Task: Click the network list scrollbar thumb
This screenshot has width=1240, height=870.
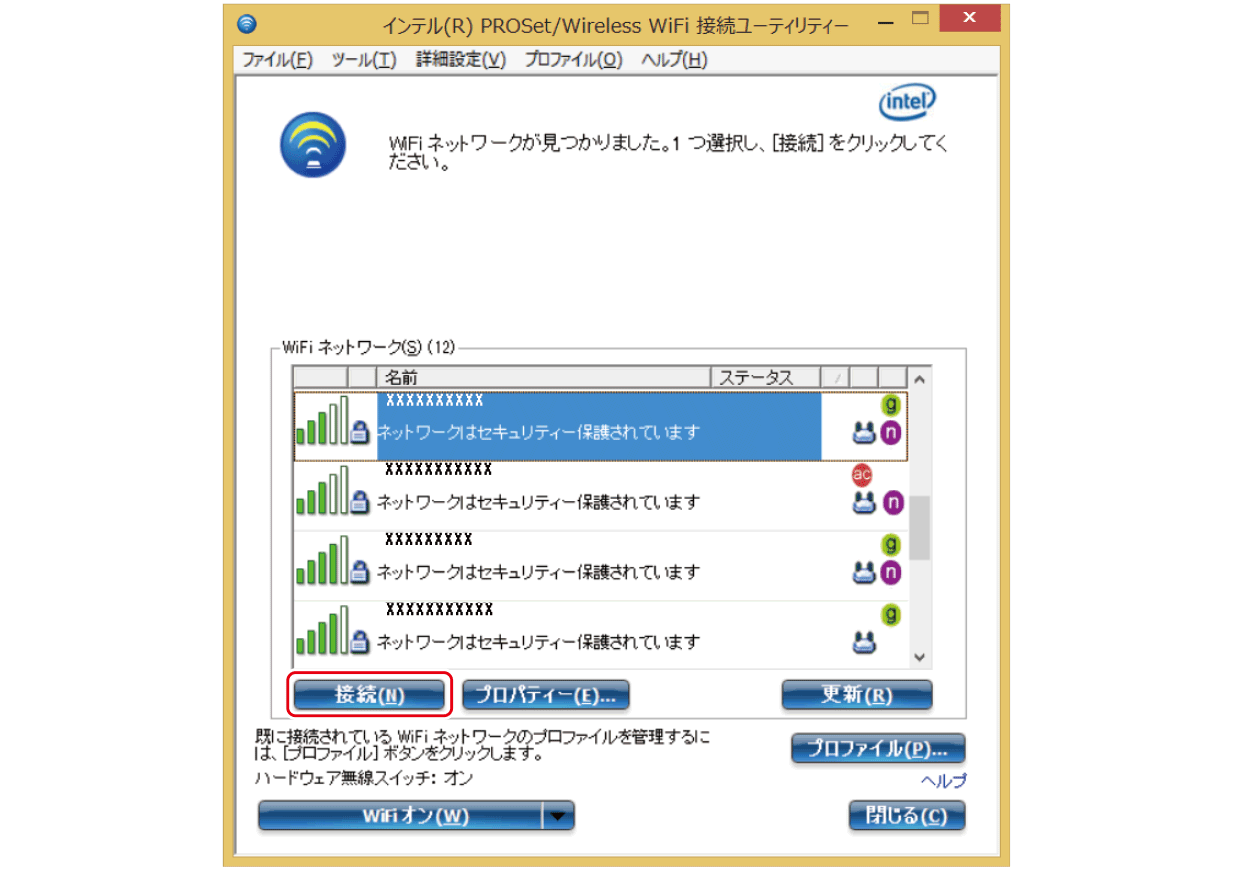Action: point(919,527)
